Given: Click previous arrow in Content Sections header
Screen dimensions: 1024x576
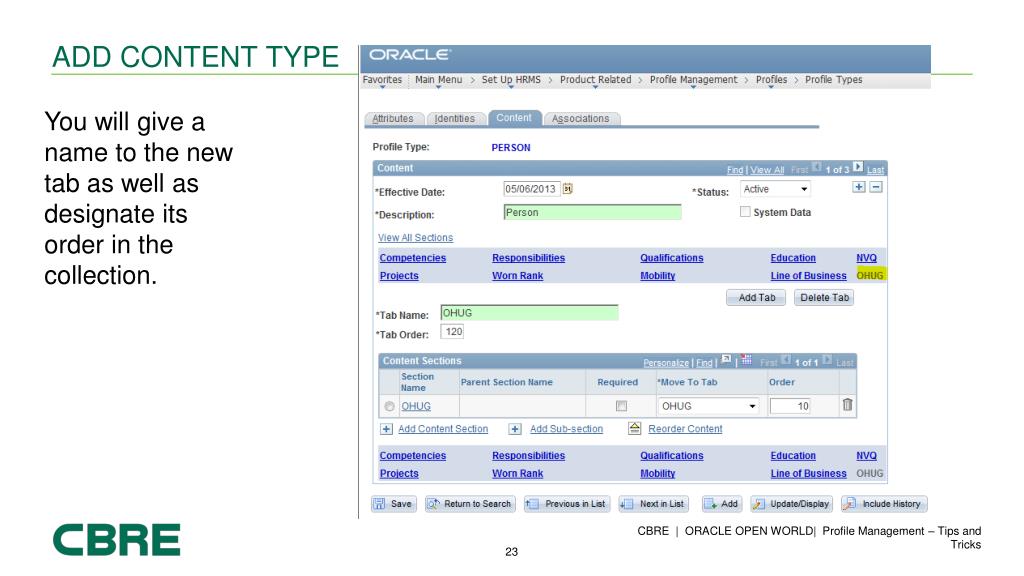Looking at the screenshot, I should coord(786,360).
